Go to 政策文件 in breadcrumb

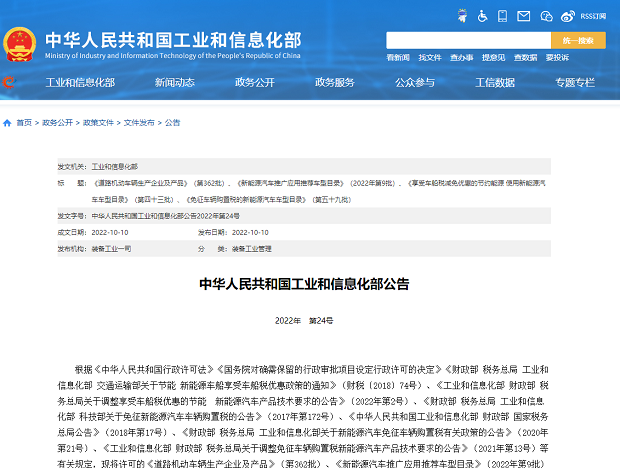coord(98,123)
